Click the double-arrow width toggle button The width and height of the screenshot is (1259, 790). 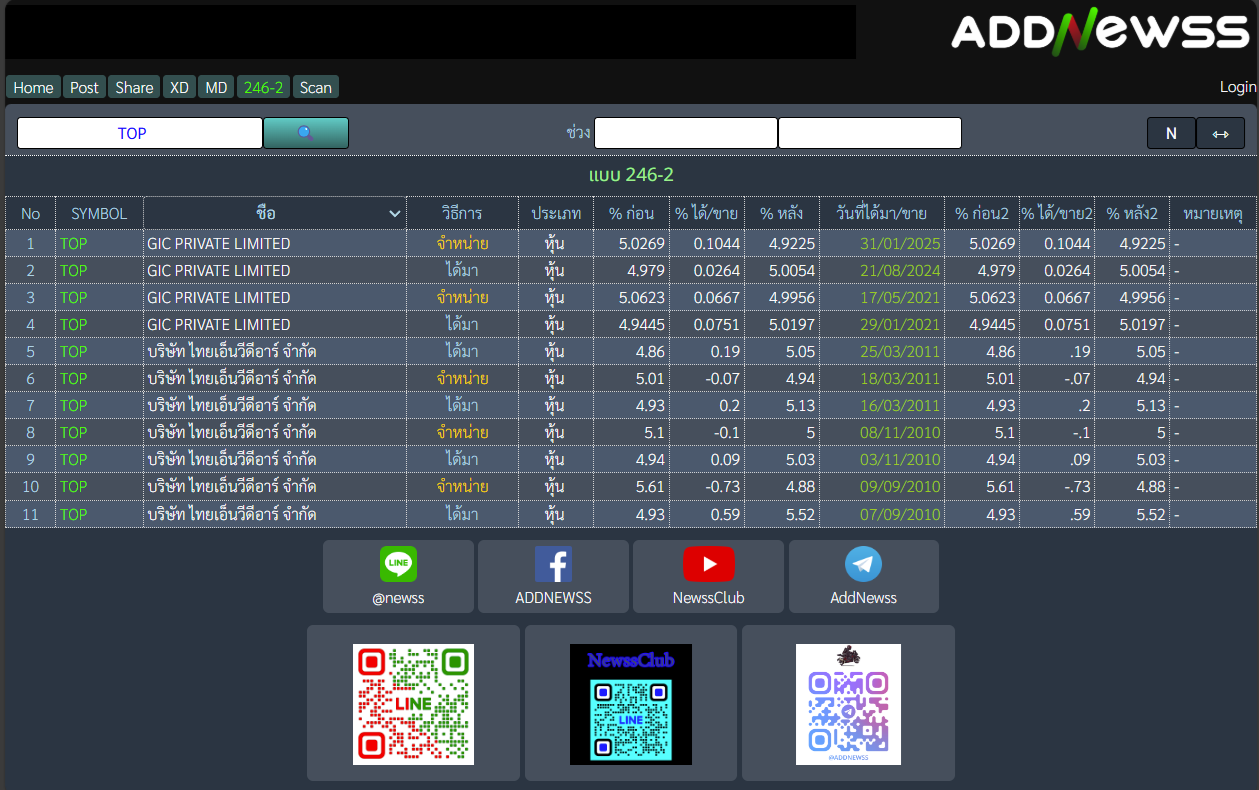tap(1221, 133)
